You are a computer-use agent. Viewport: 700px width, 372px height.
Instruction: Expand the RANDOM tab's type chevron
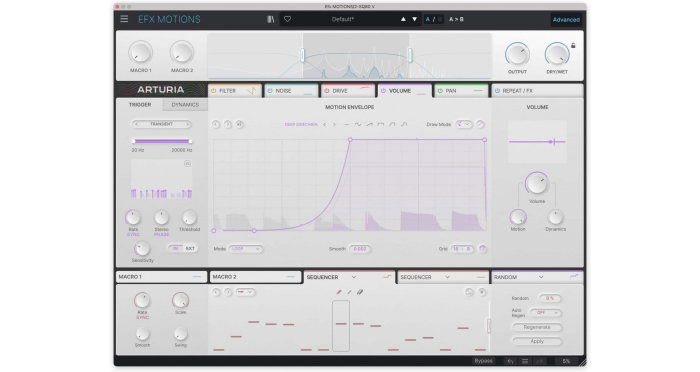click(541, 277)
